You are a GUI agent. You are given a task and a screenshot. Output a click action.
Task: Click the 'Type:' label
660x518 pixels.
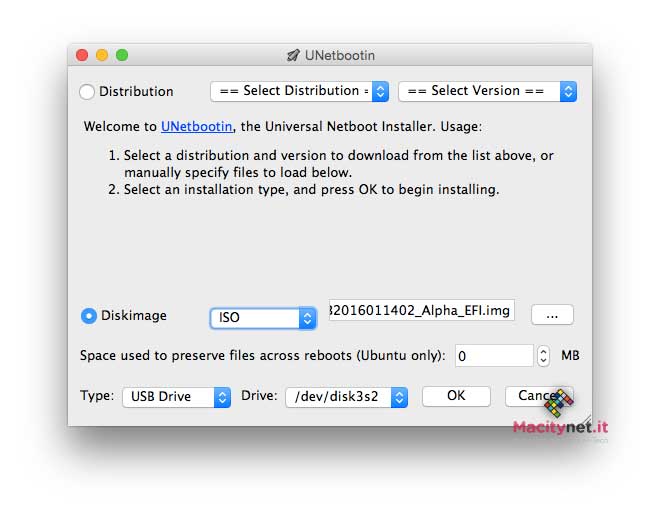(97, 396)
